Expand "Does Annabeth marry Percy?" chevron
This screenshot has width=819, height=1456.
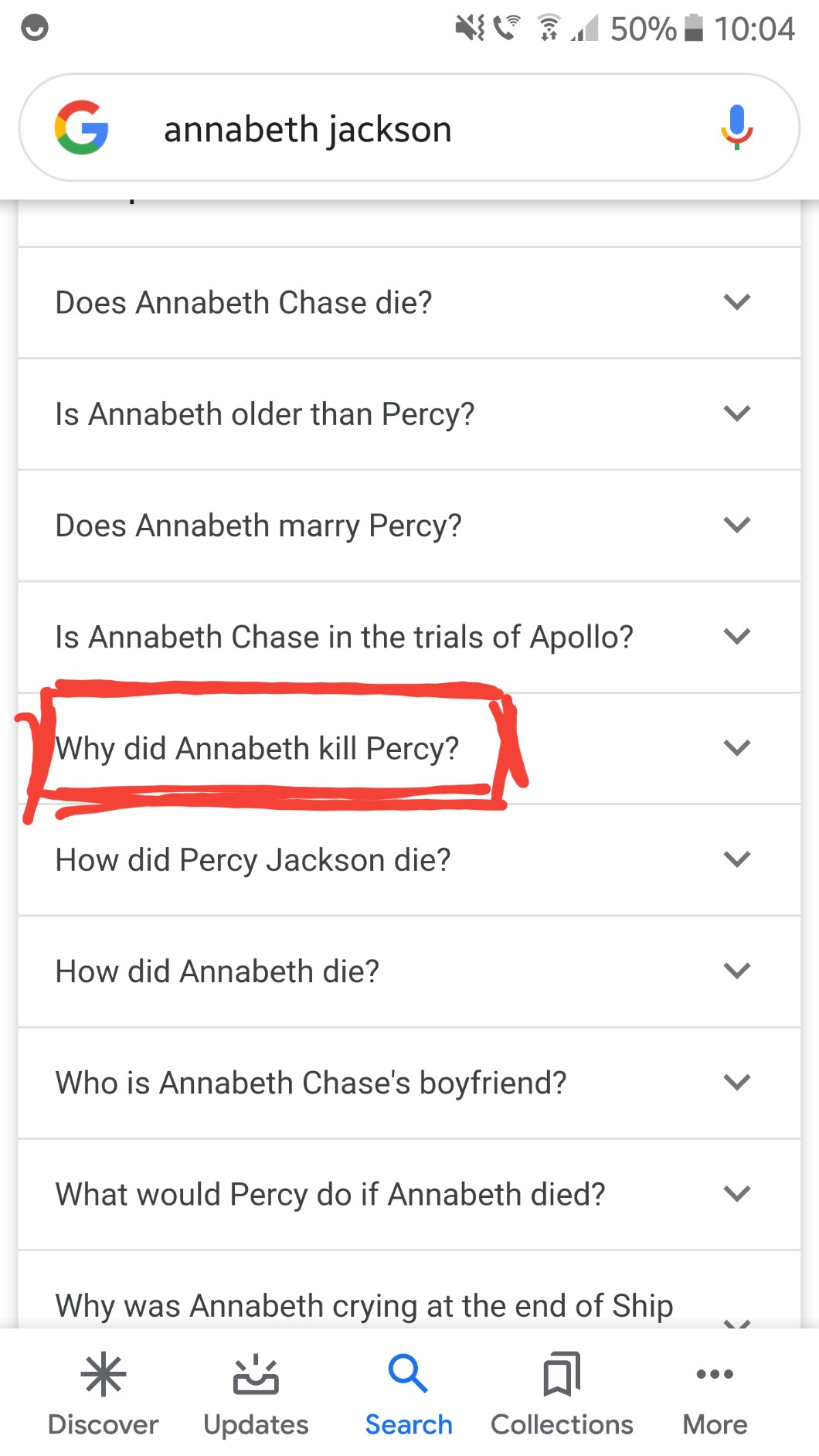pos(737,525)
